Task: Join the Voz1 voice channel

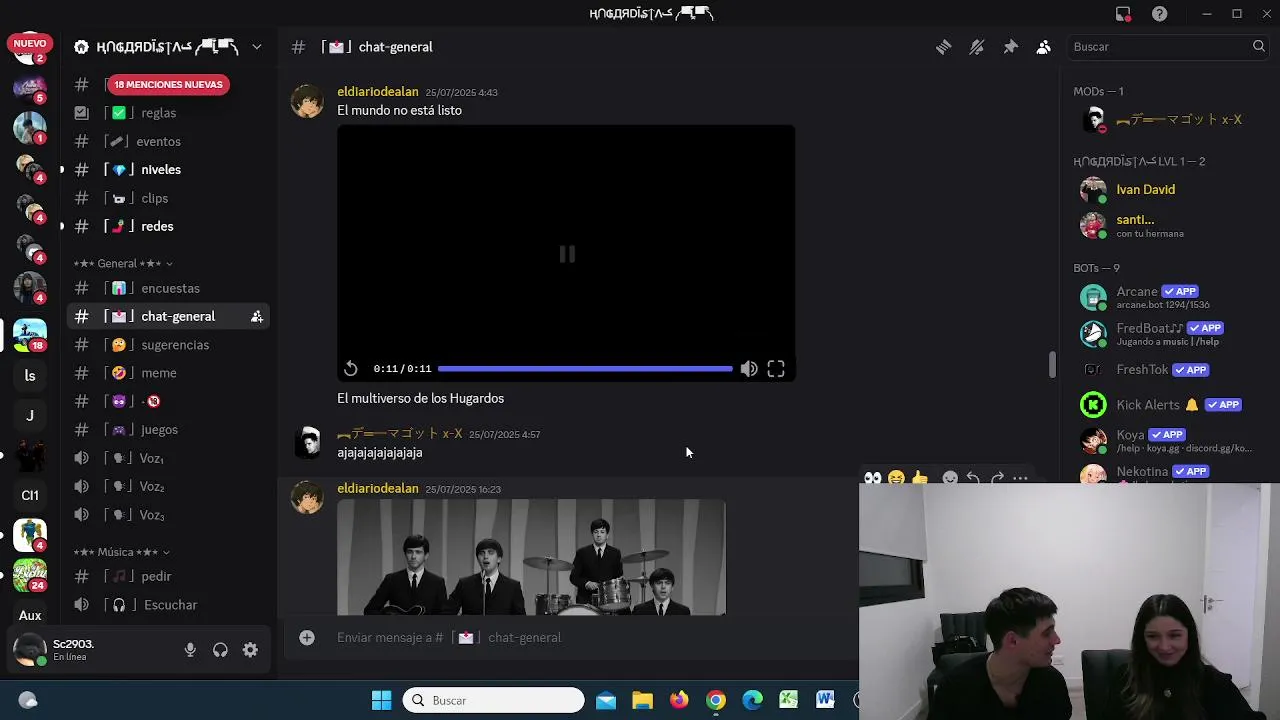Action: [168, 458]
